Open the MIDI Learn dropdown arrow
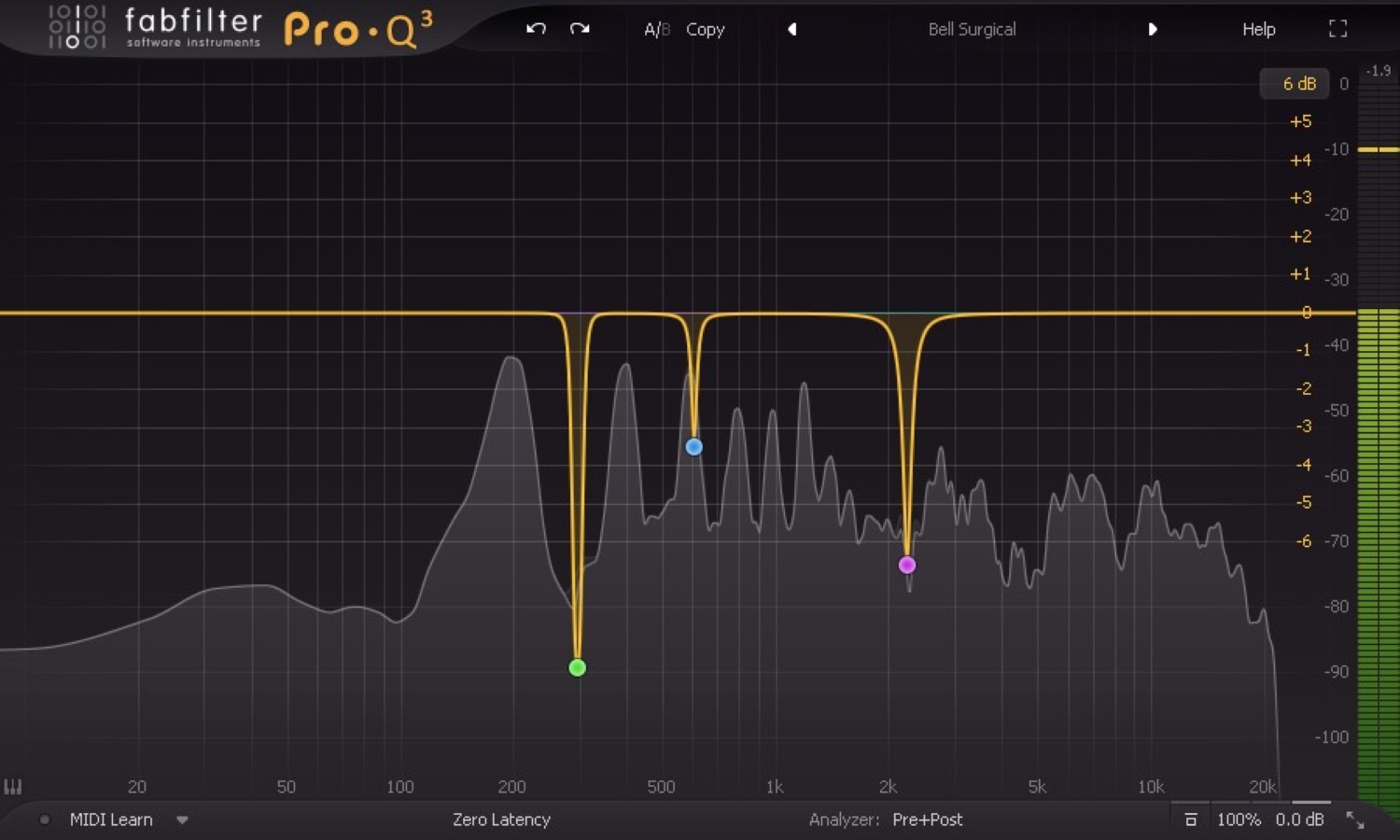The image size is (1400, 840). [x=182, y=819]
